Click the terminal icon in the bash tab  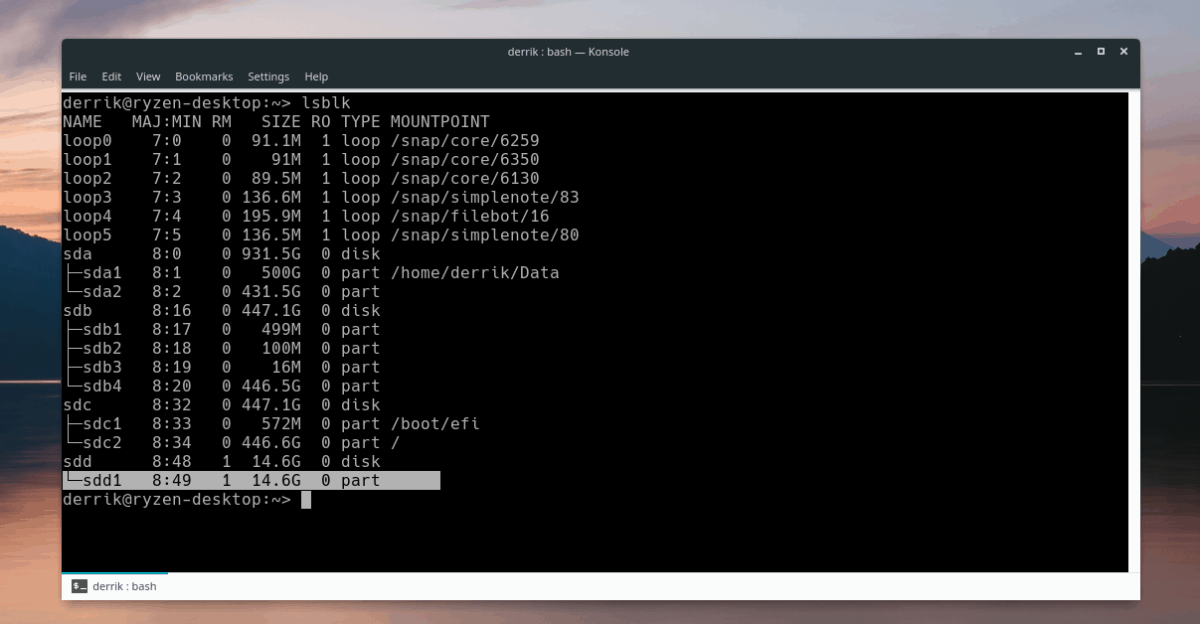[79, 586]
